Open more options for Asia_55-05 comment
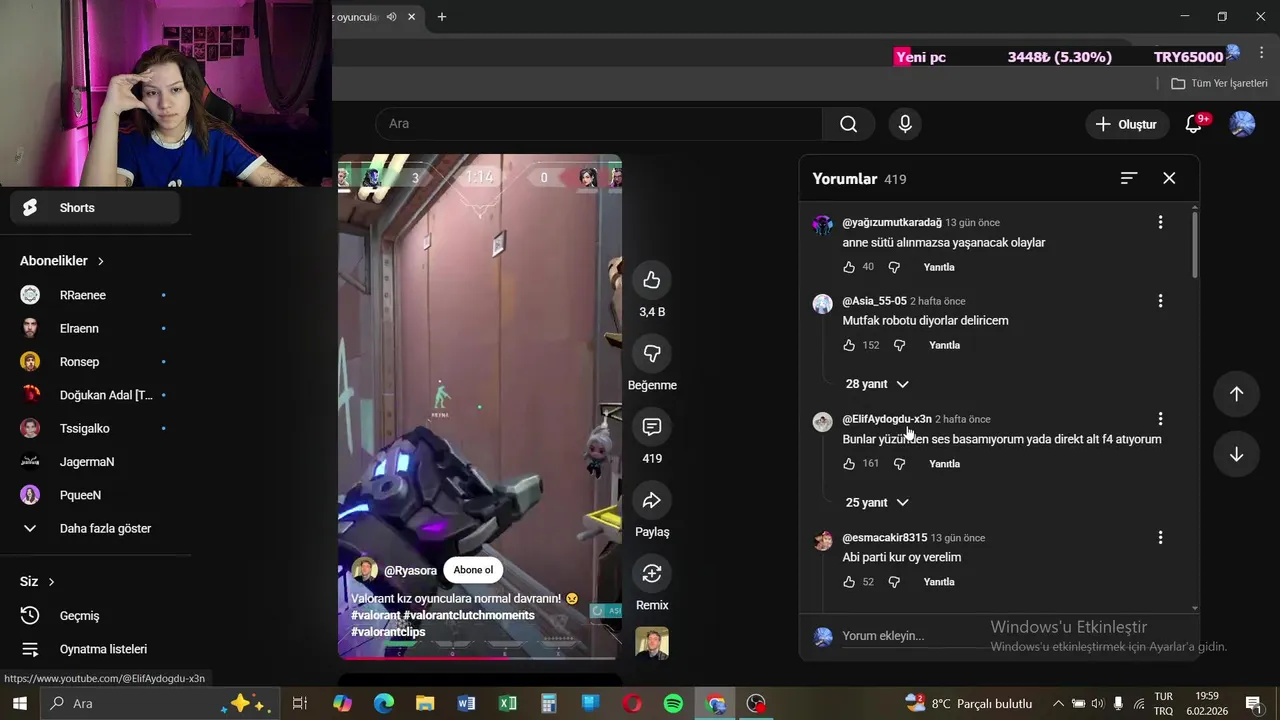1280x720 pixels. pyautogui.click(x=1160, y=300)
